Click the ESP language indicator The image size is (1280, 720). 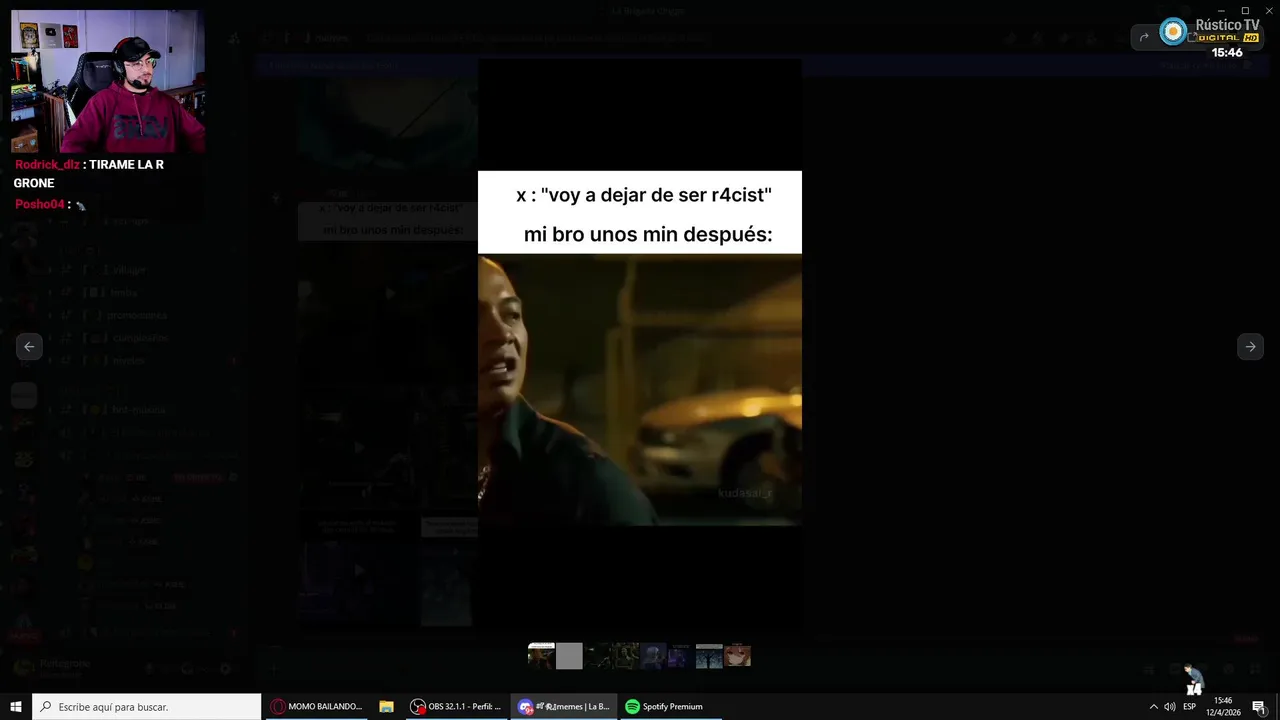pos(1189,706)
